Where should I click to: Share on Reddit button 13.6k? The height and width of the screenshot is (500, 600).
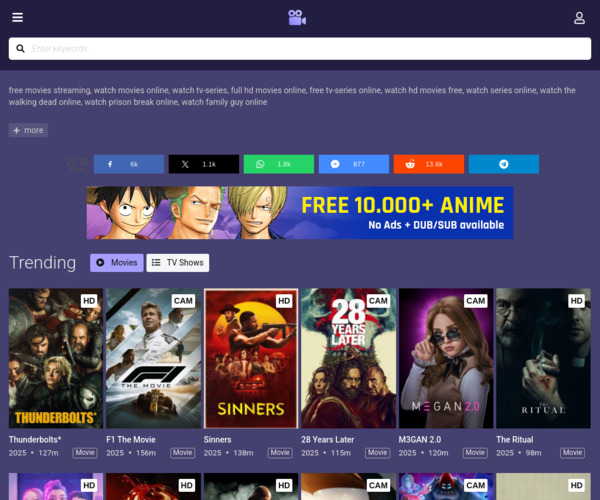tap(429, 164)
